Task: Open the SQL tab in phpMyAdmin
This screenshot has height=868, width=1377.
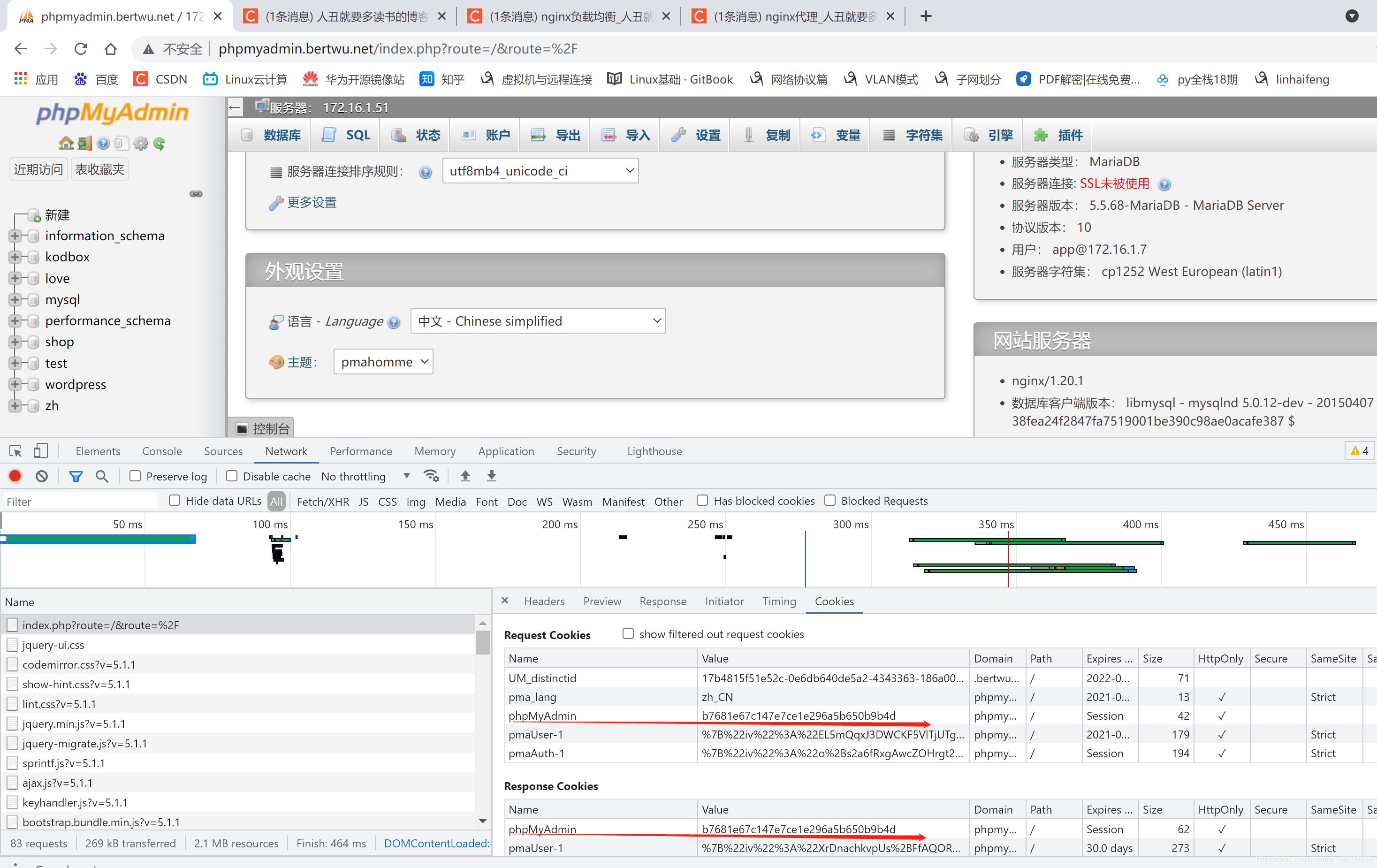Action: point(345,136)
